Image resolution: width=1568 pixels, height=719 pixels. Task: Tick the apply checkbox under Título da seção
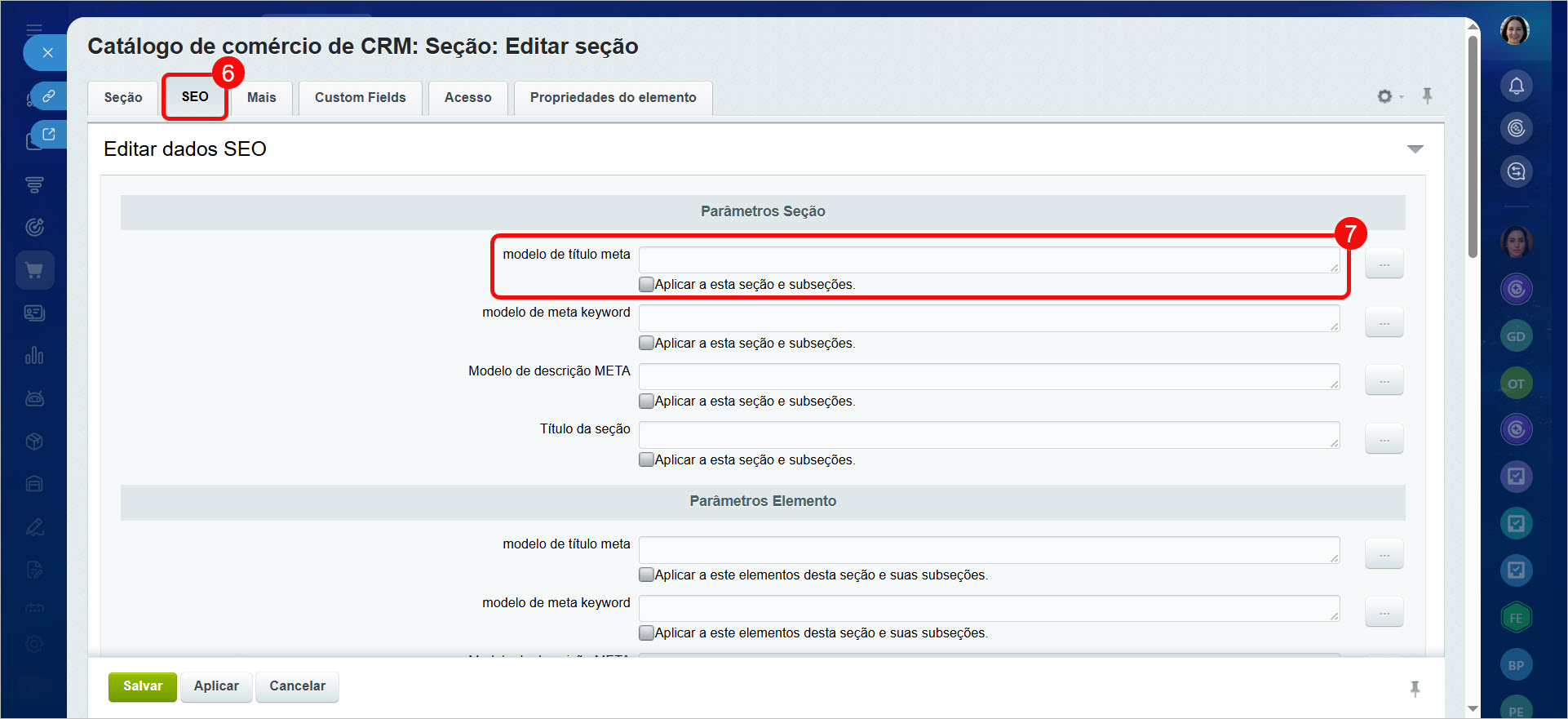646,459
